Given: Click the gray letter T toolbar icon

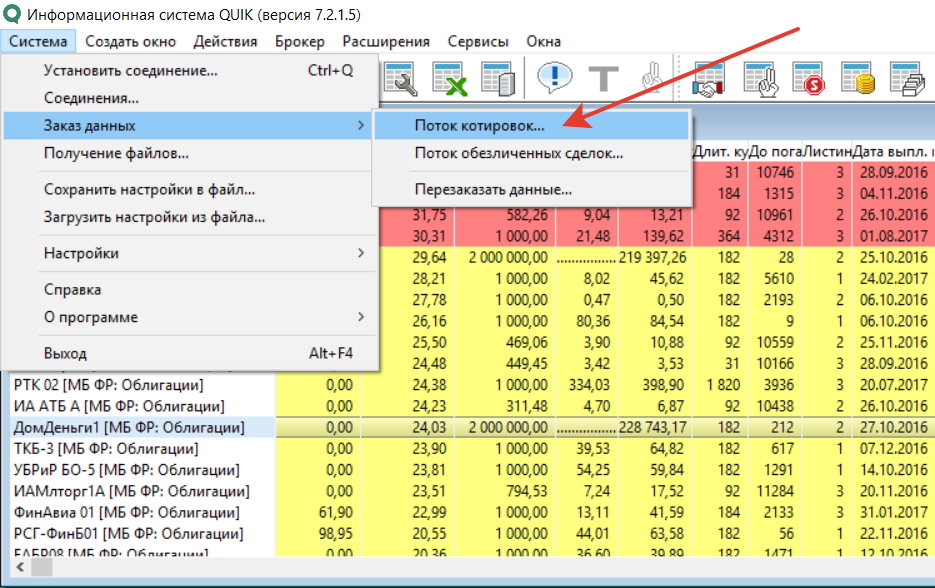Looking at the screenshot, I should pyautogui.click(x=604, y=80).
